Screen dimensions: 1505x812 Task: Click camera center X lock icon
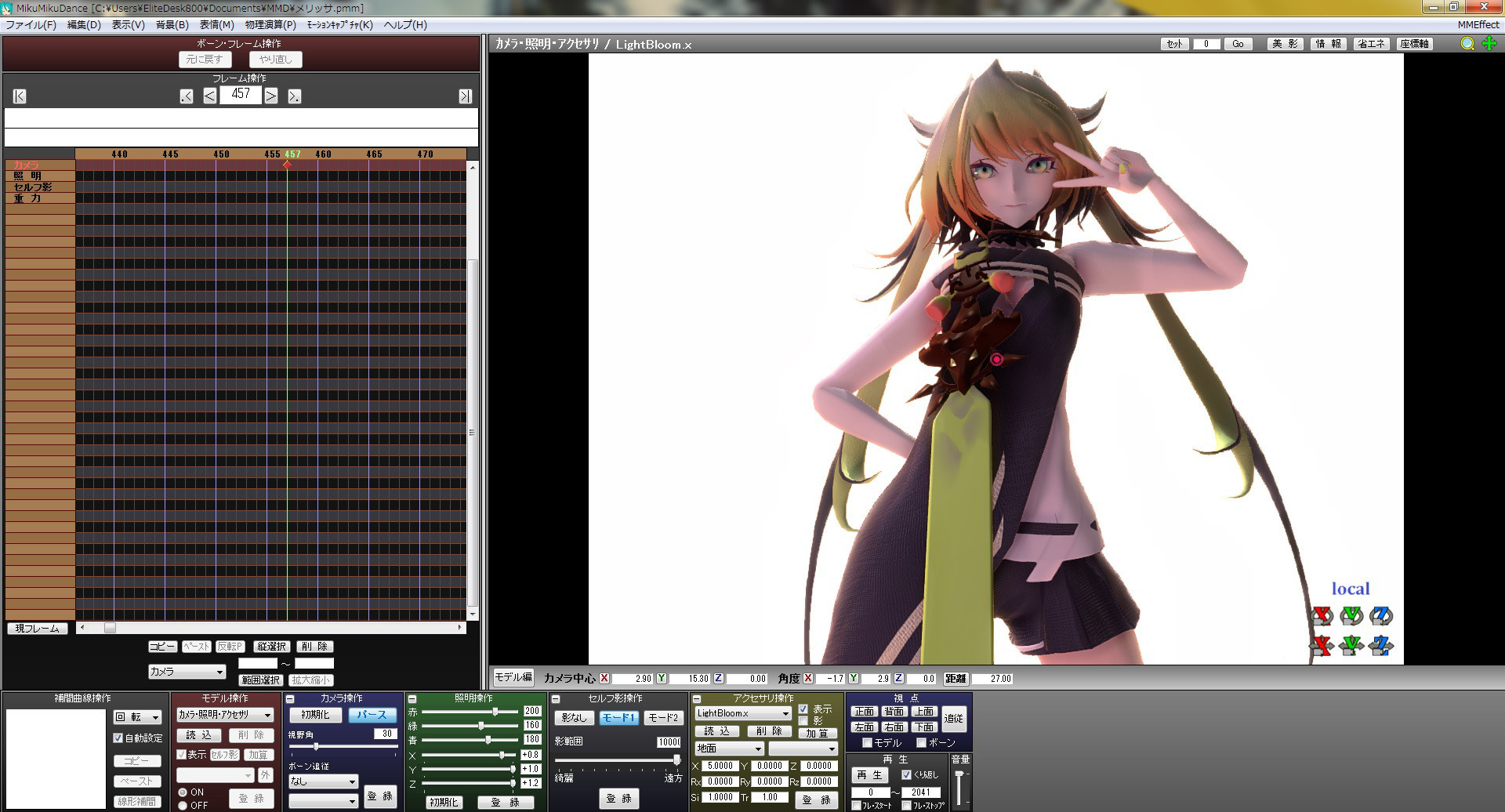(604, 679)
